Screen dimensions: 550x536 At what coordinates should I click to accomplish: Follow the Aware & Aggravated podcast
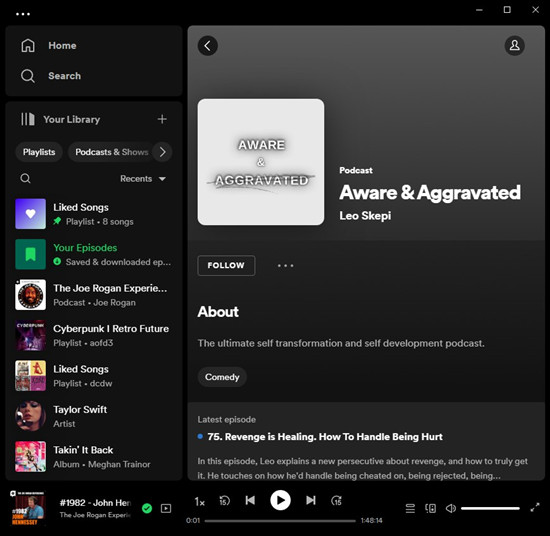point(226,266)
